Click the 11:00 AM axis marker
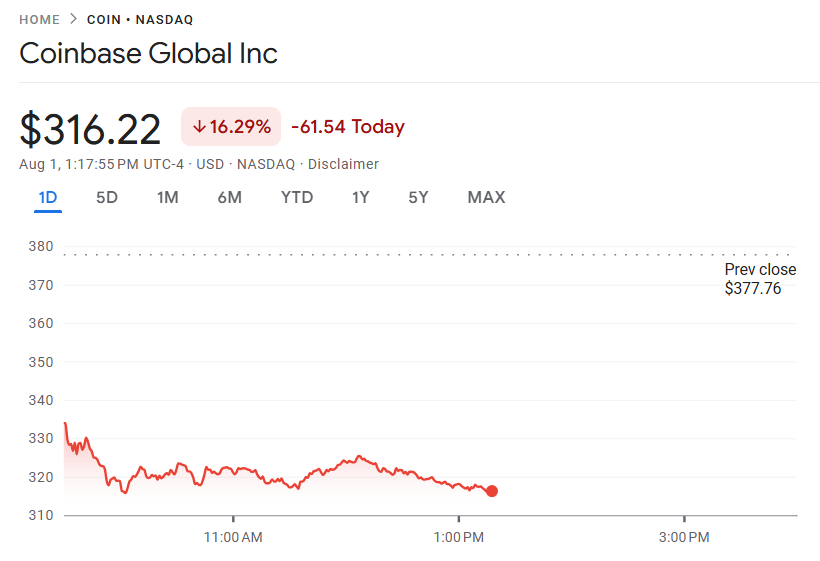Screen dimensions: 820x561 233,537
